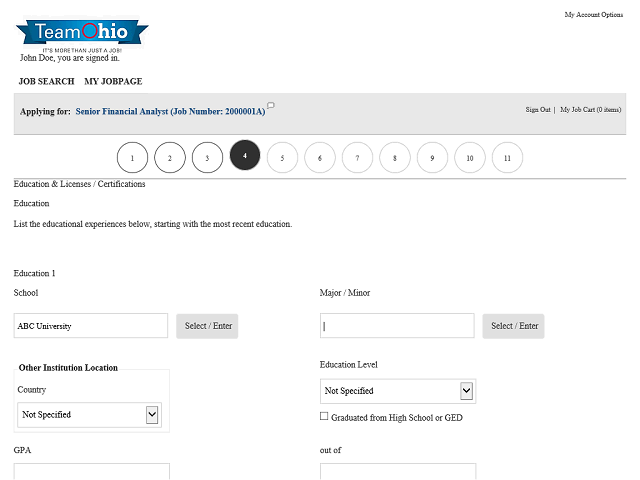Open the Education Level dropdown
This screenshot has height=480, width=640.
coord(398,391)
